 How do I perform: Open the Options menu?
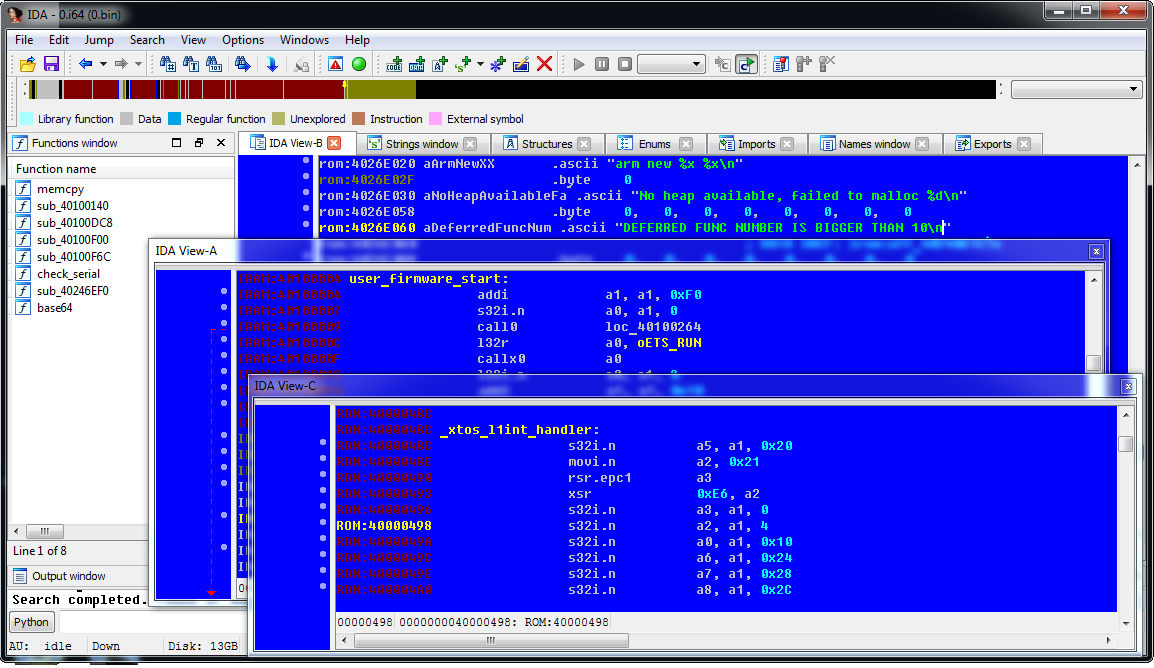[243, 40]
